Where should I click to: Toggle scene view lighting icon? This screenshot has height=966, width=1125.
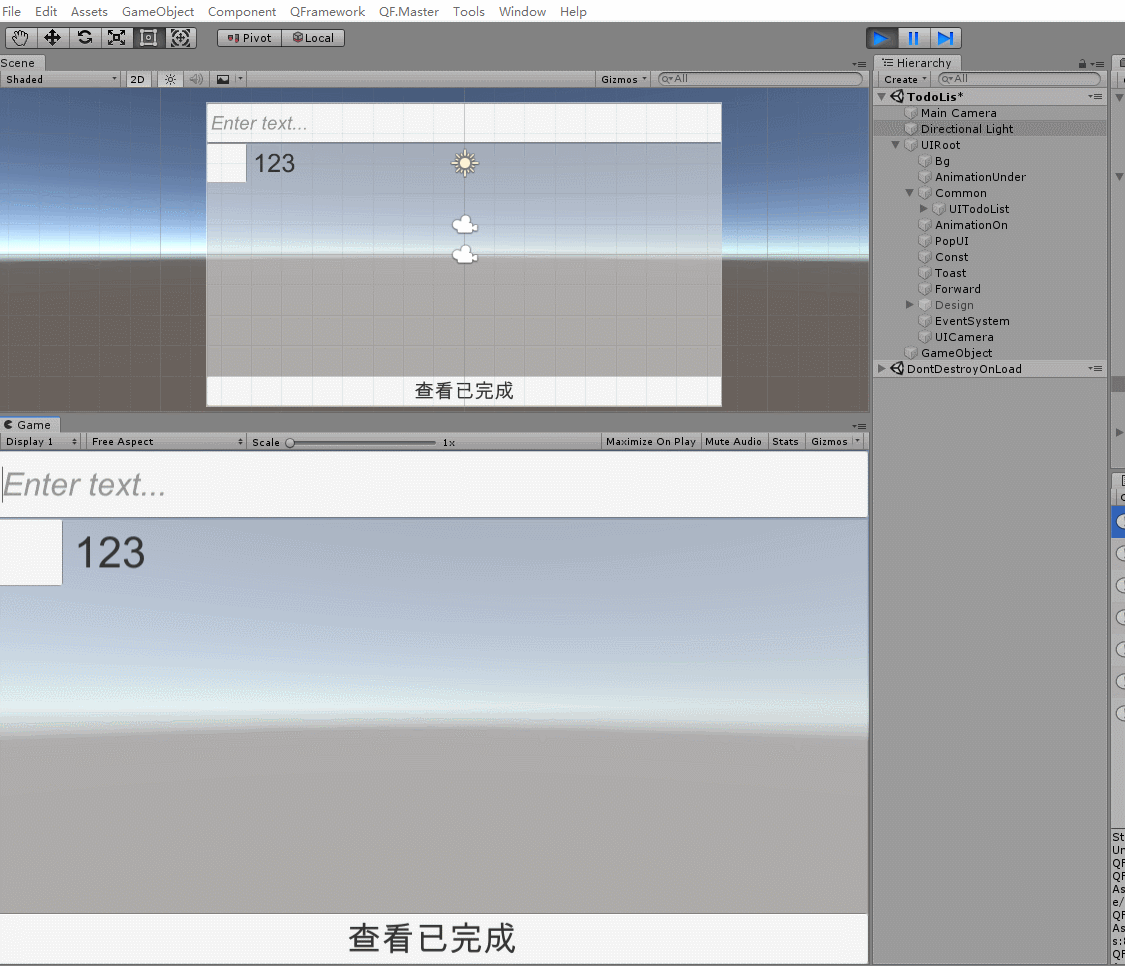(171, 79)
